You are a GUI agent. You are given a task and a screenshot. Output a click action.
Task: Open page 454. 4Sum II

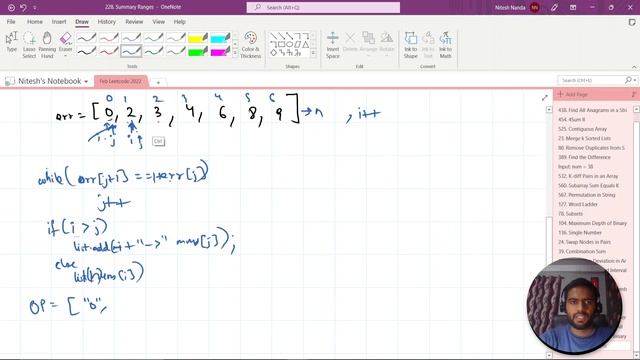[571, 120]
